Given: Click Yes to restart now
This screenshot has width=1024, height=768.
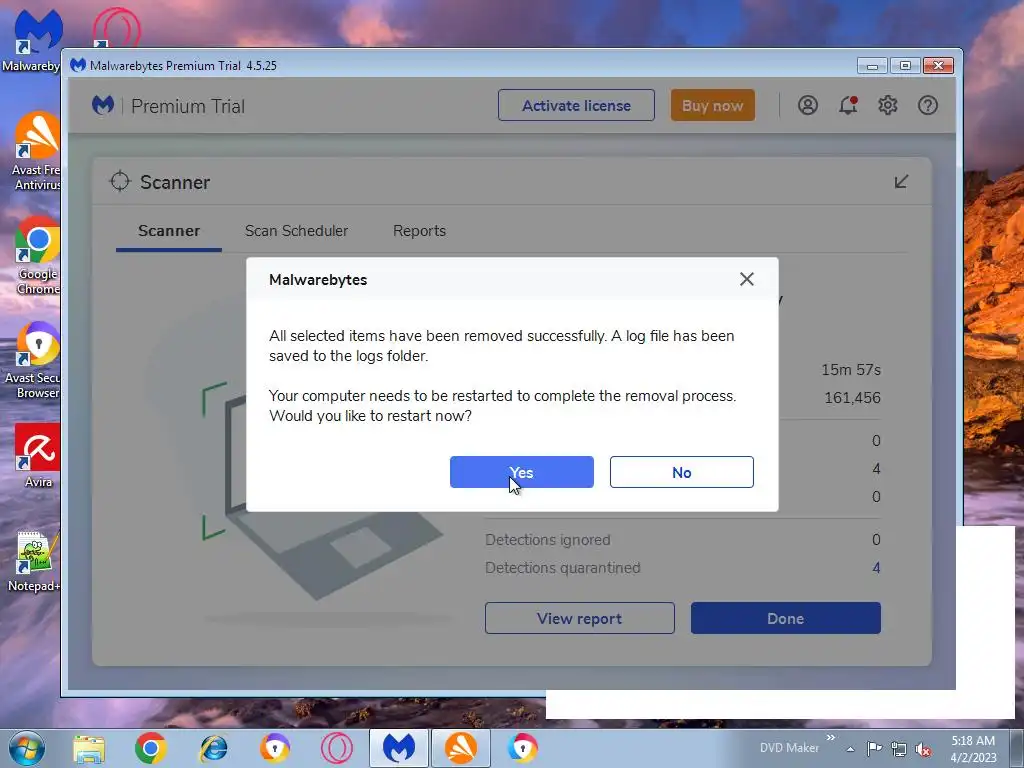Looking at the screenshot, I should 521,472.
